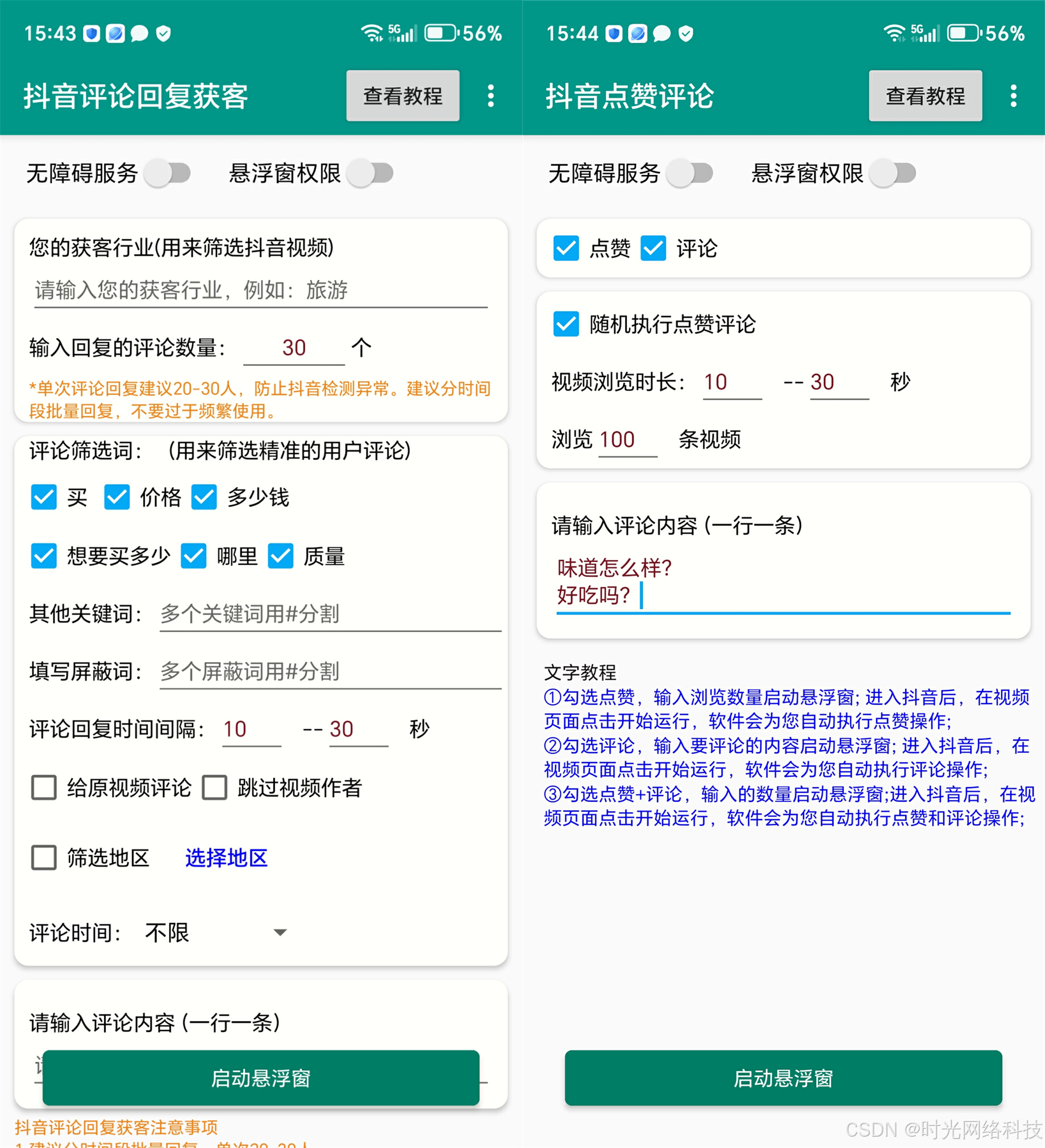
Task: Edit the 浏览 video count value 100
Action: tap(627, 440)
